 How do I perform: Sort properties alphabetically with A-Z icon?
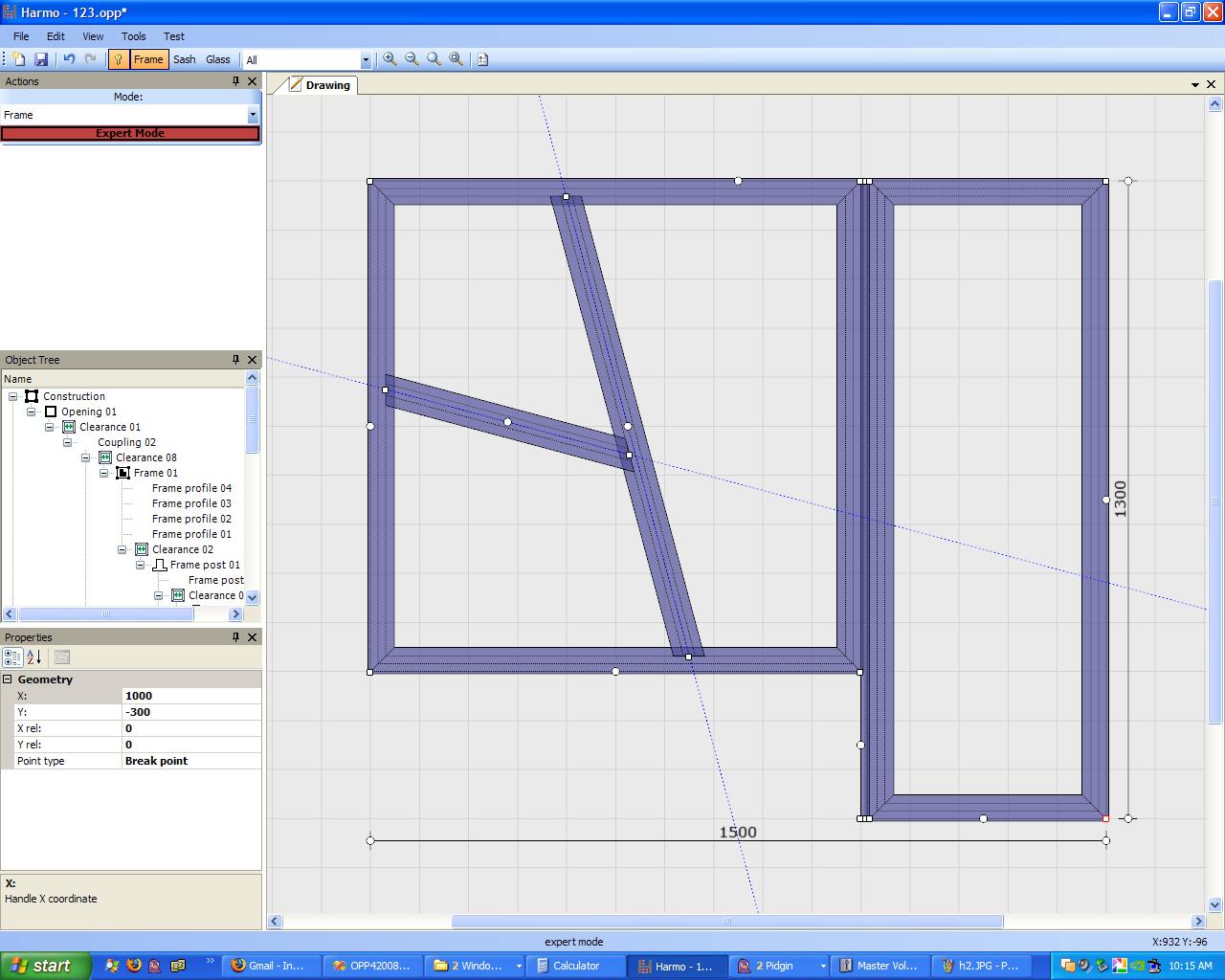click(33, 657)
